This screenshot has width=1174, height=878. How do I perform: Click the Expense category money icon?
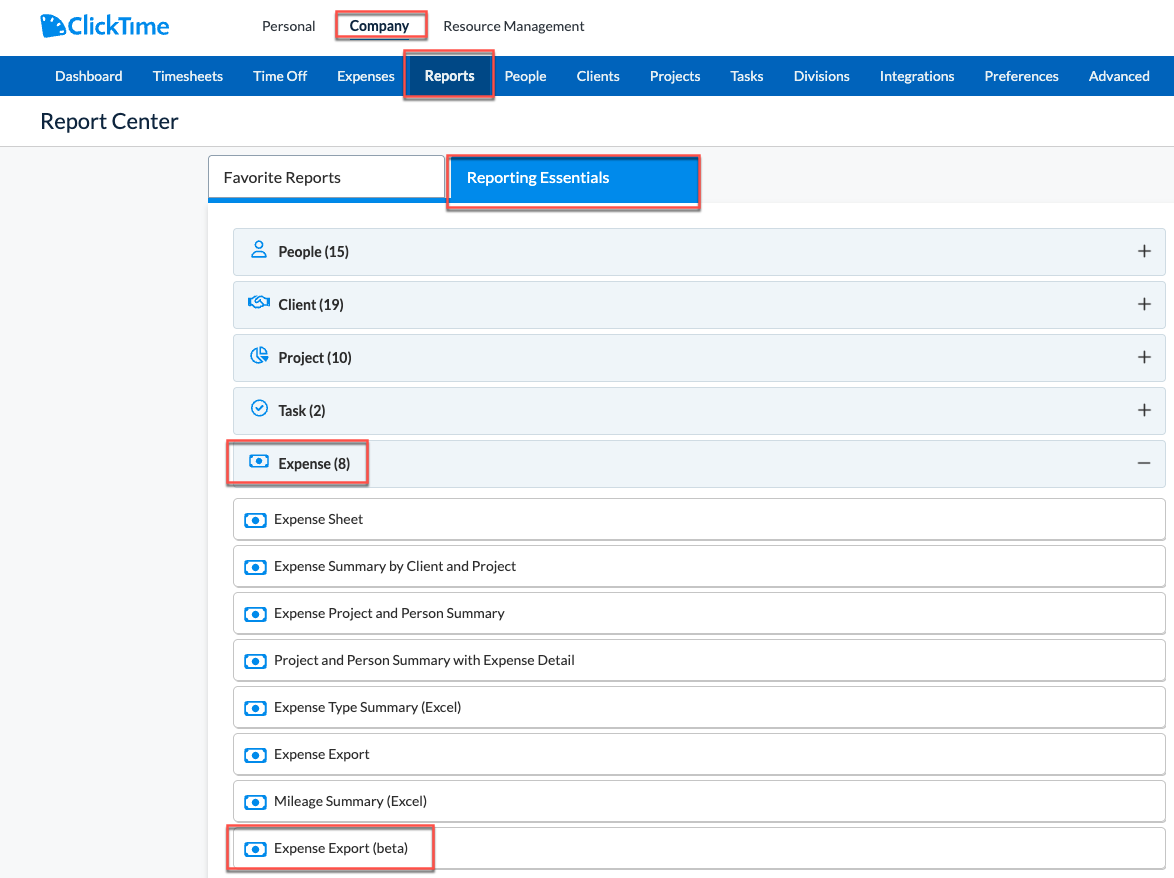[x=258, y=461]
